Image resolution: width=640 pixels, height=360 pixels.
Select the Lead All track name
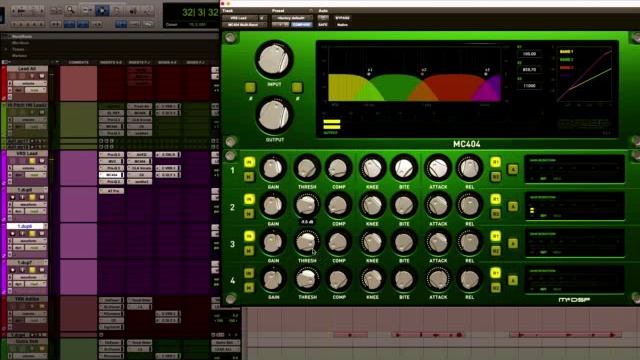pyautogui.click(x=27, y=69)
